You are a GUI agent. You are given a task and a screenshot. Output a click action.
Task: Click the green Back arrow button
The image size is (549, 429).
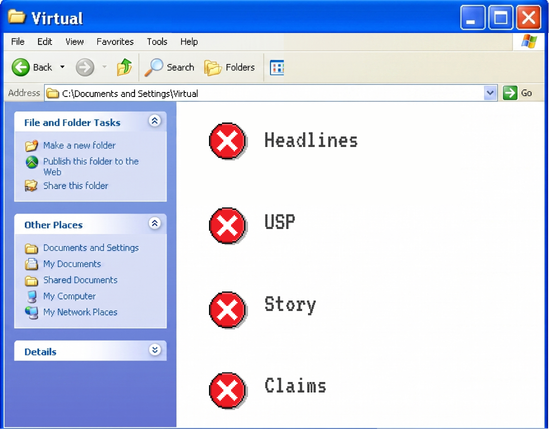click(21, 67)
